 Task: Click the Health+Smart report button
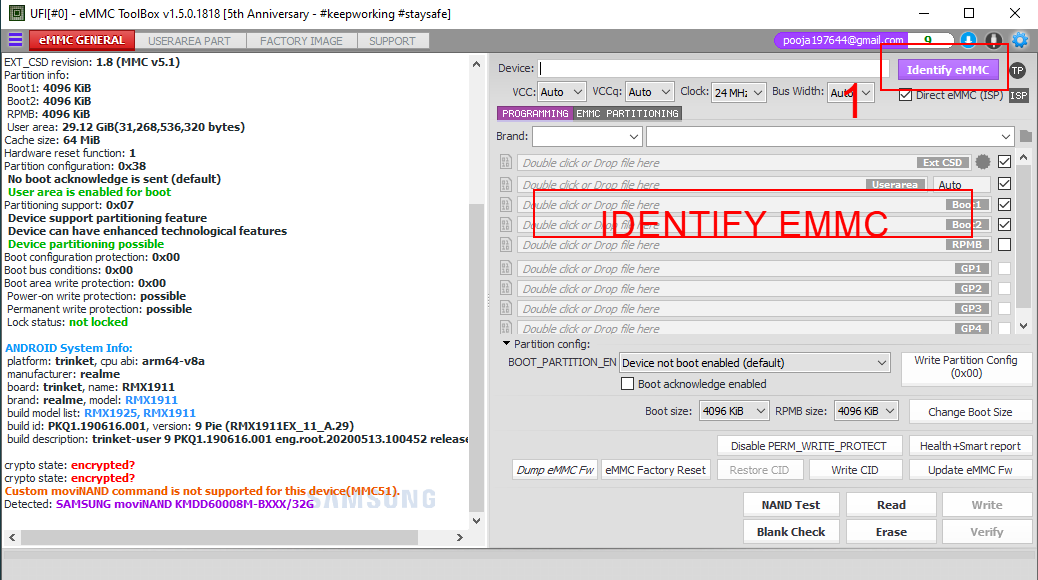[x=969, y=446]
